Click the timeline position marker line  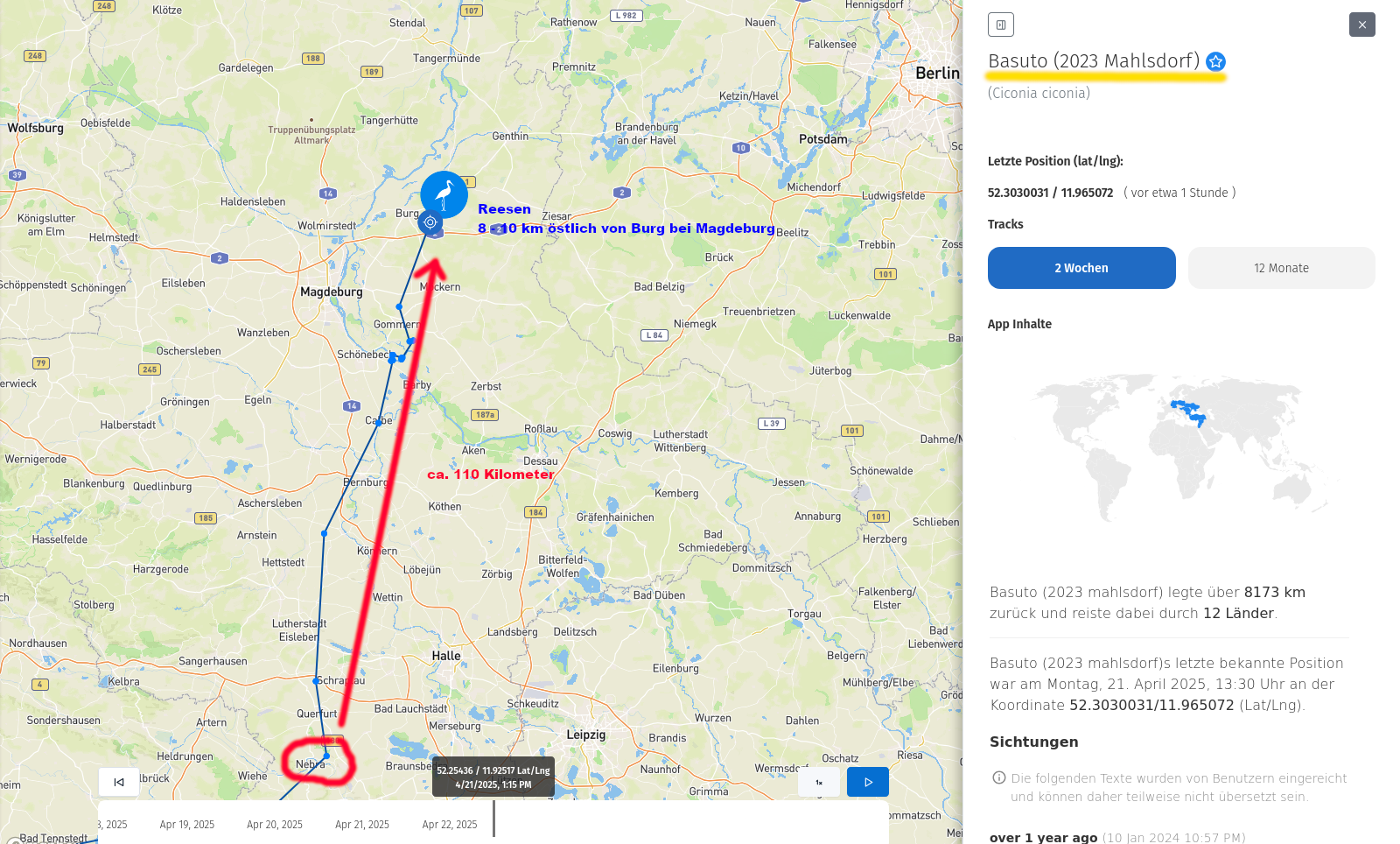[493, 819]
